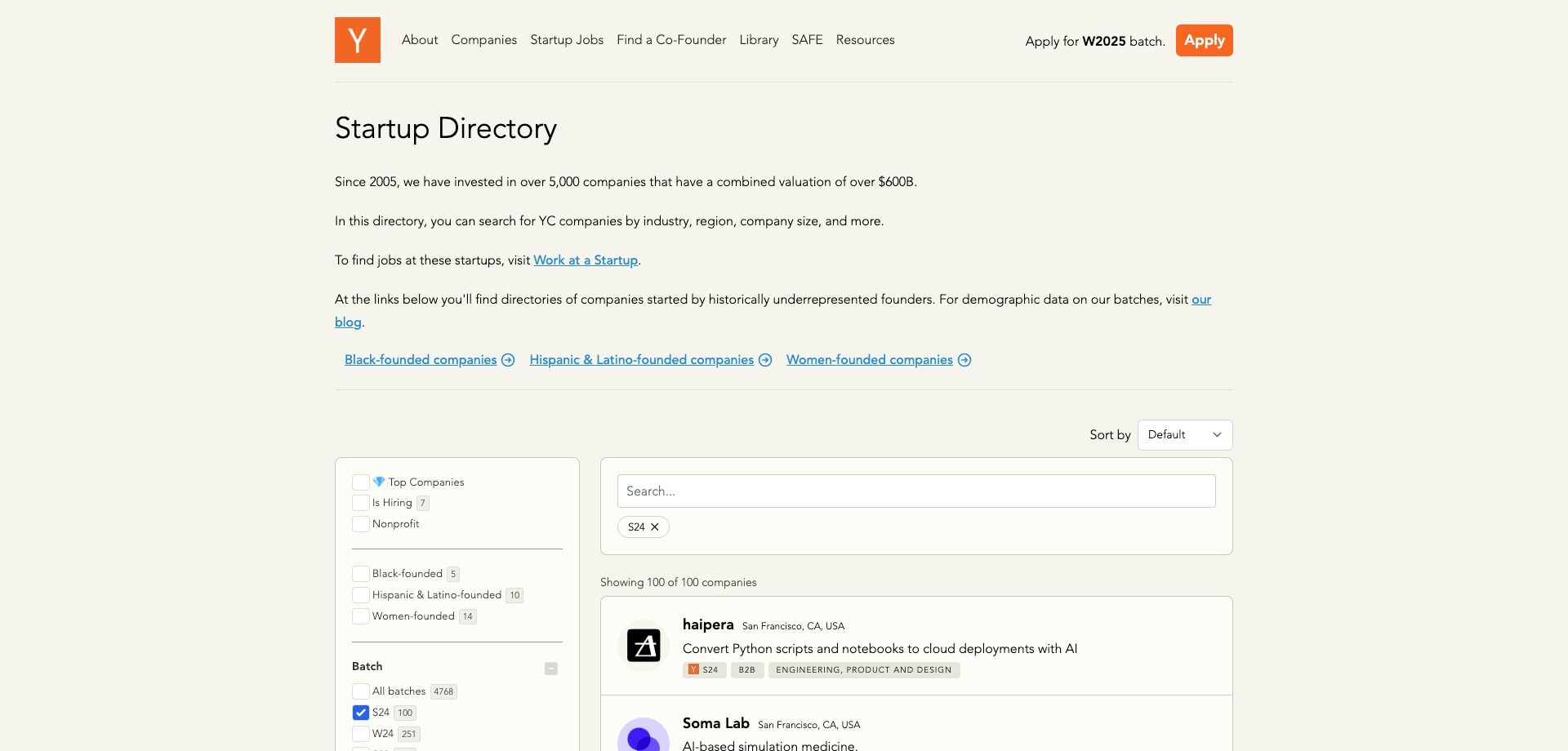Click the orange Apply button

coord(1204,40)
